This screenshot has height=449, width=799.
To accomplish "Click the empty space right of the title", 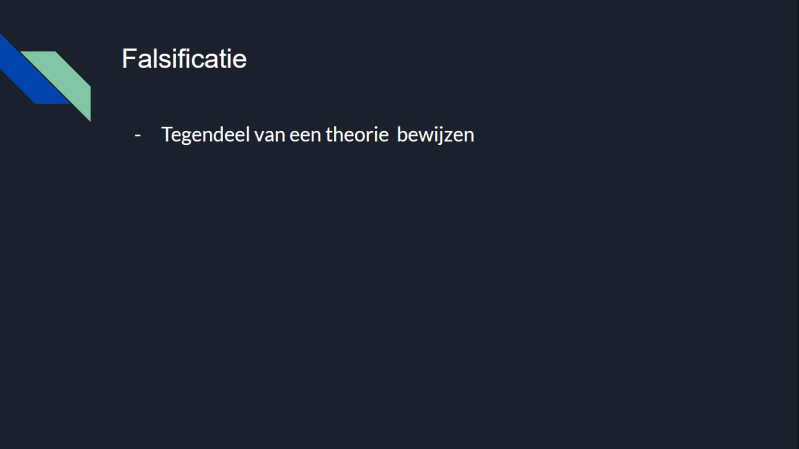I will coord(500,59).
